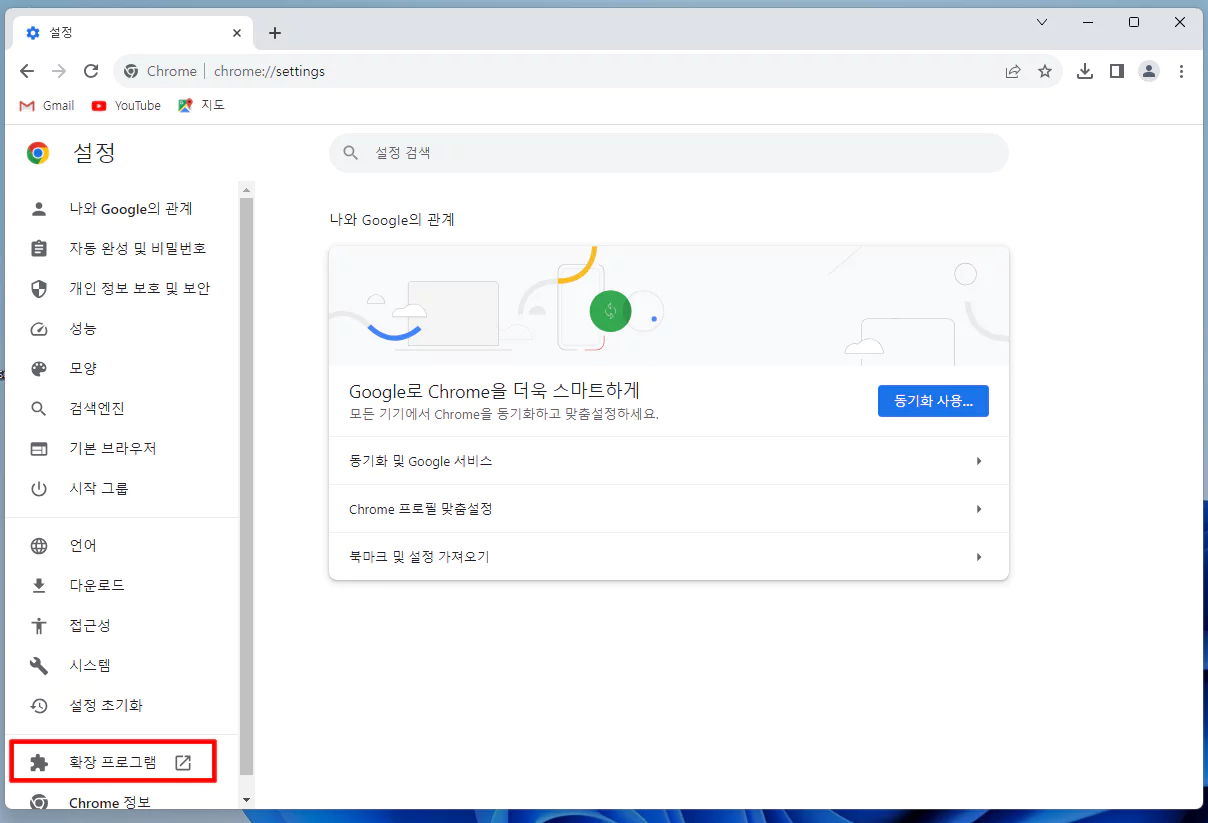Expand Chrome 프로필 맞춤설정 row
1208x823 pixels.
coord(669,509)
